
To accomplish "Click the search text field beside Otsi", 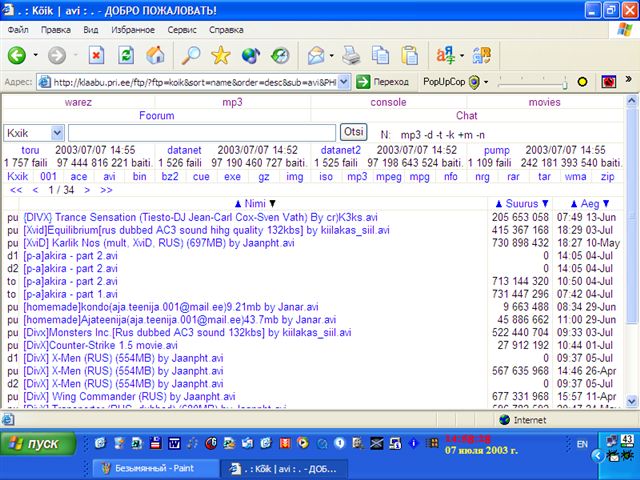I will click(201, 132).
